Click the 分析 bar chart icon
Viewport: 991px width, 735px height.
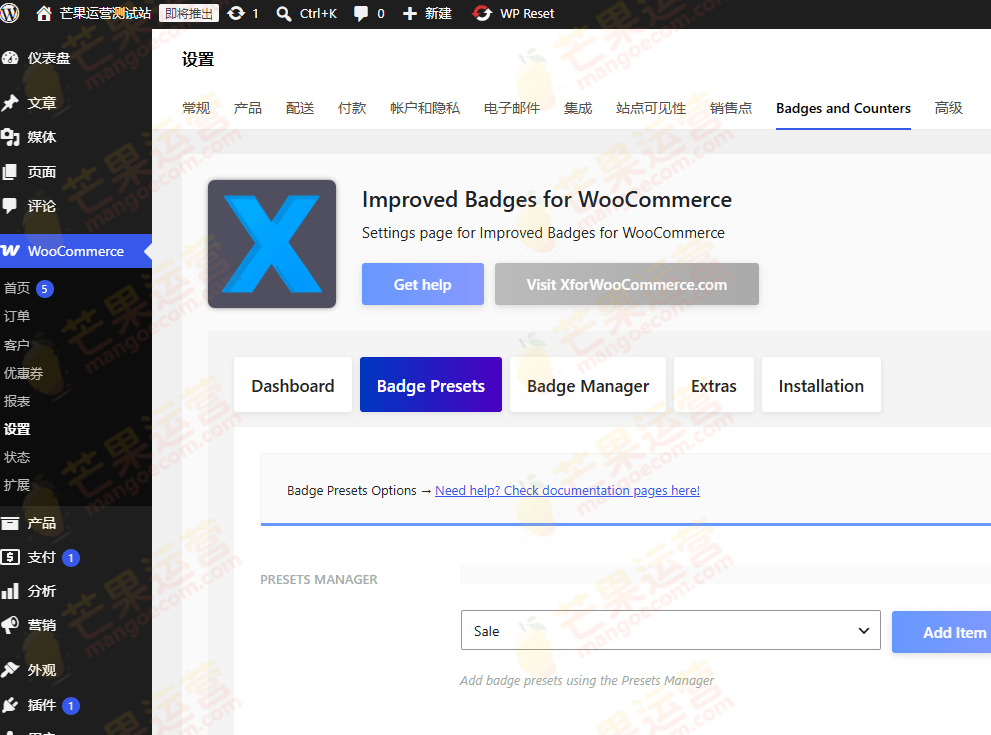point(10,591)
